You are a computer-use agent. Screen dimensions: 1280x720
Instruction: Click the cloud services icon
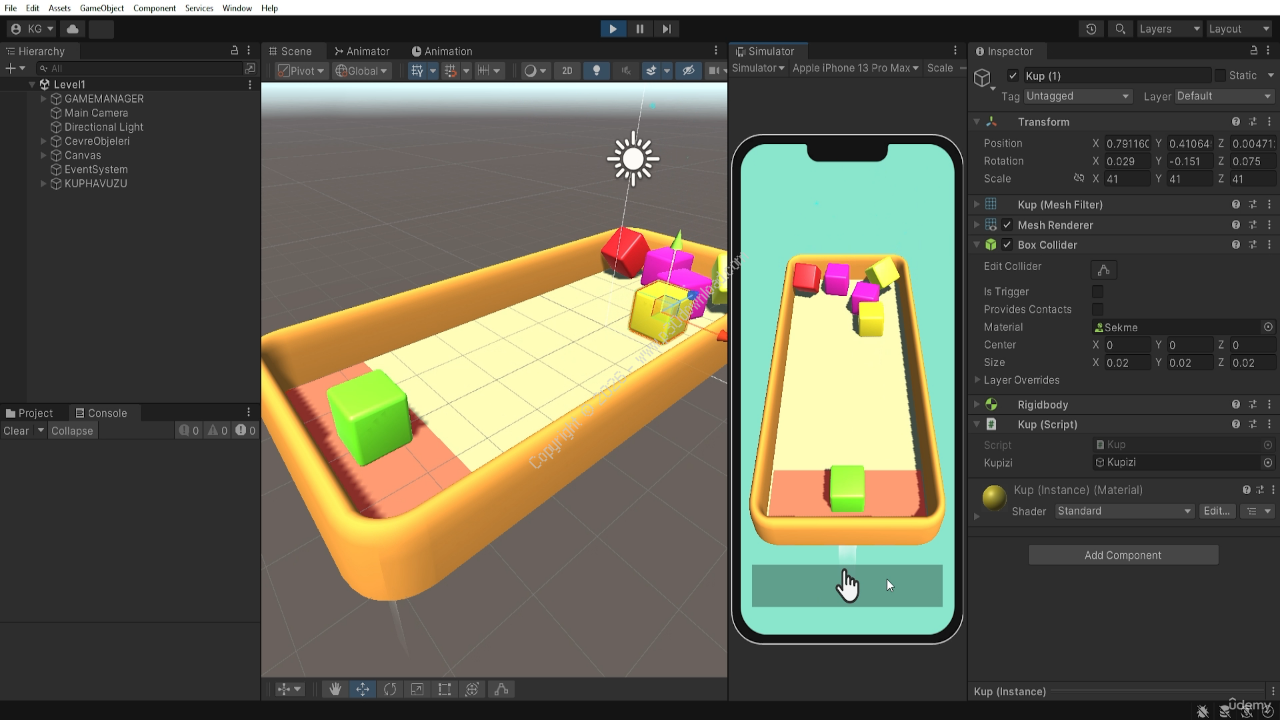[x=73, y=29]
